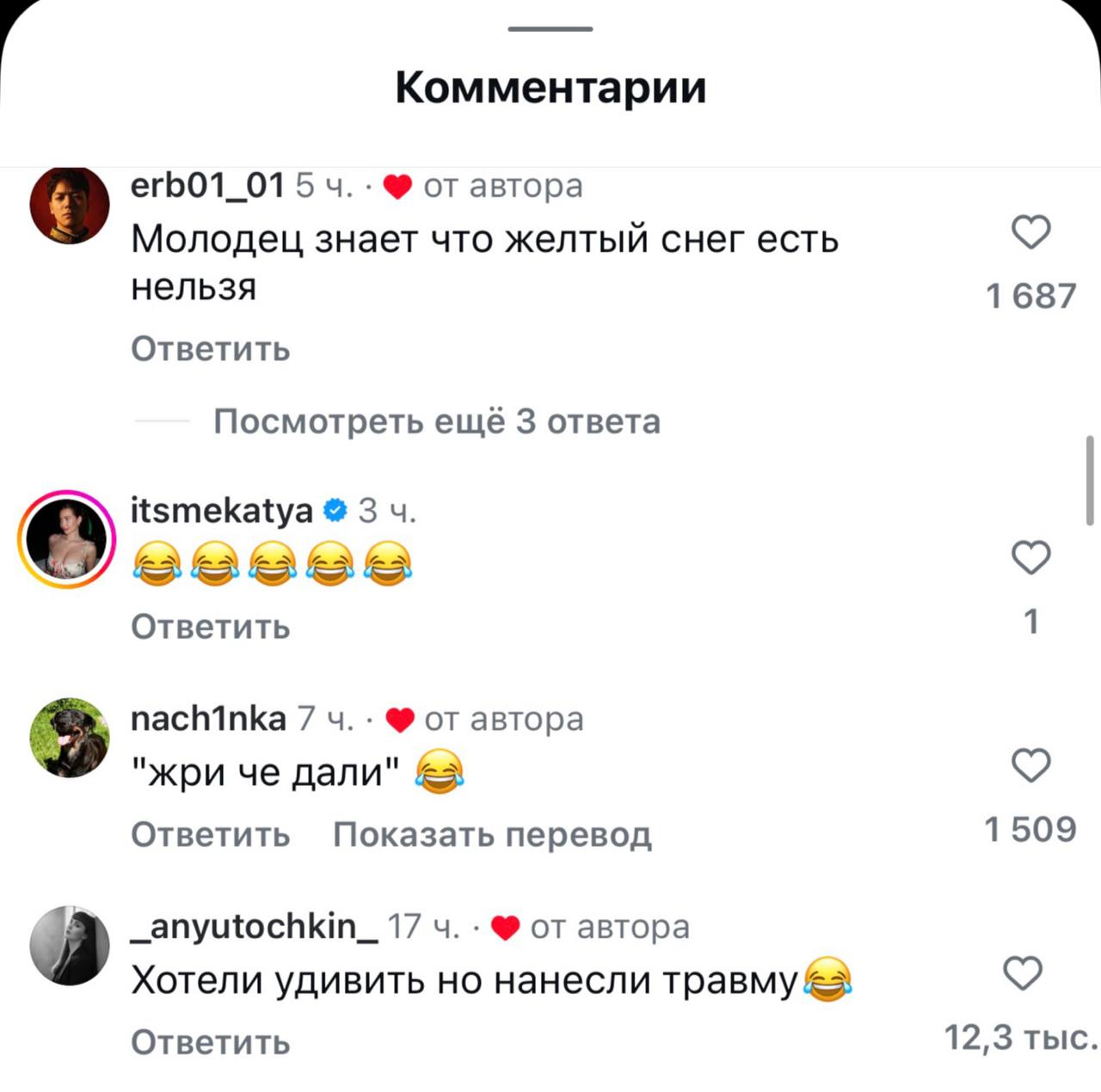
Task: Open username erb01_01
Action: point(207,186)
